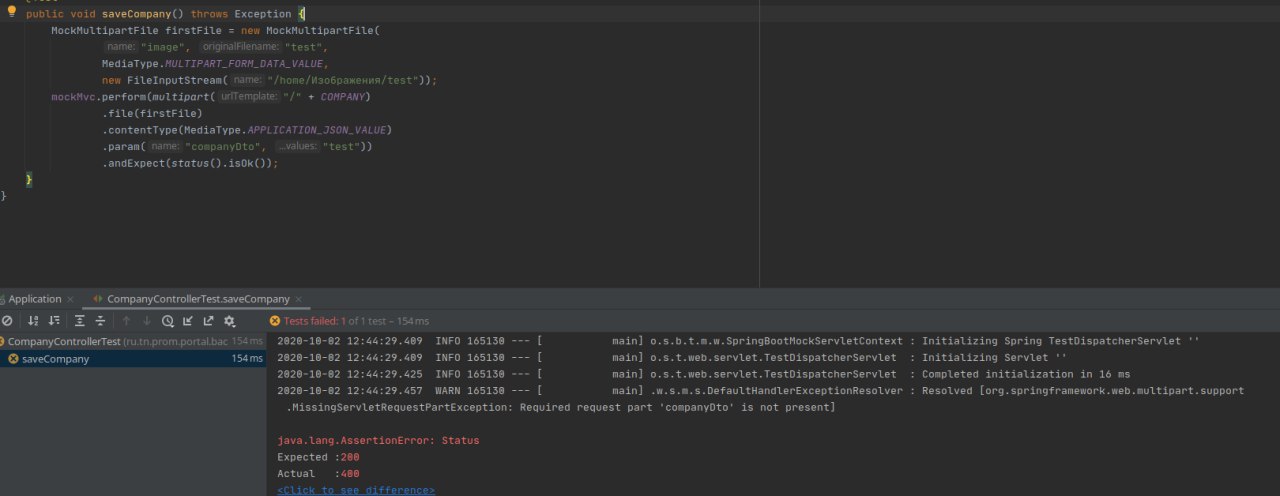Open test history clock icon

coord(168,321)
